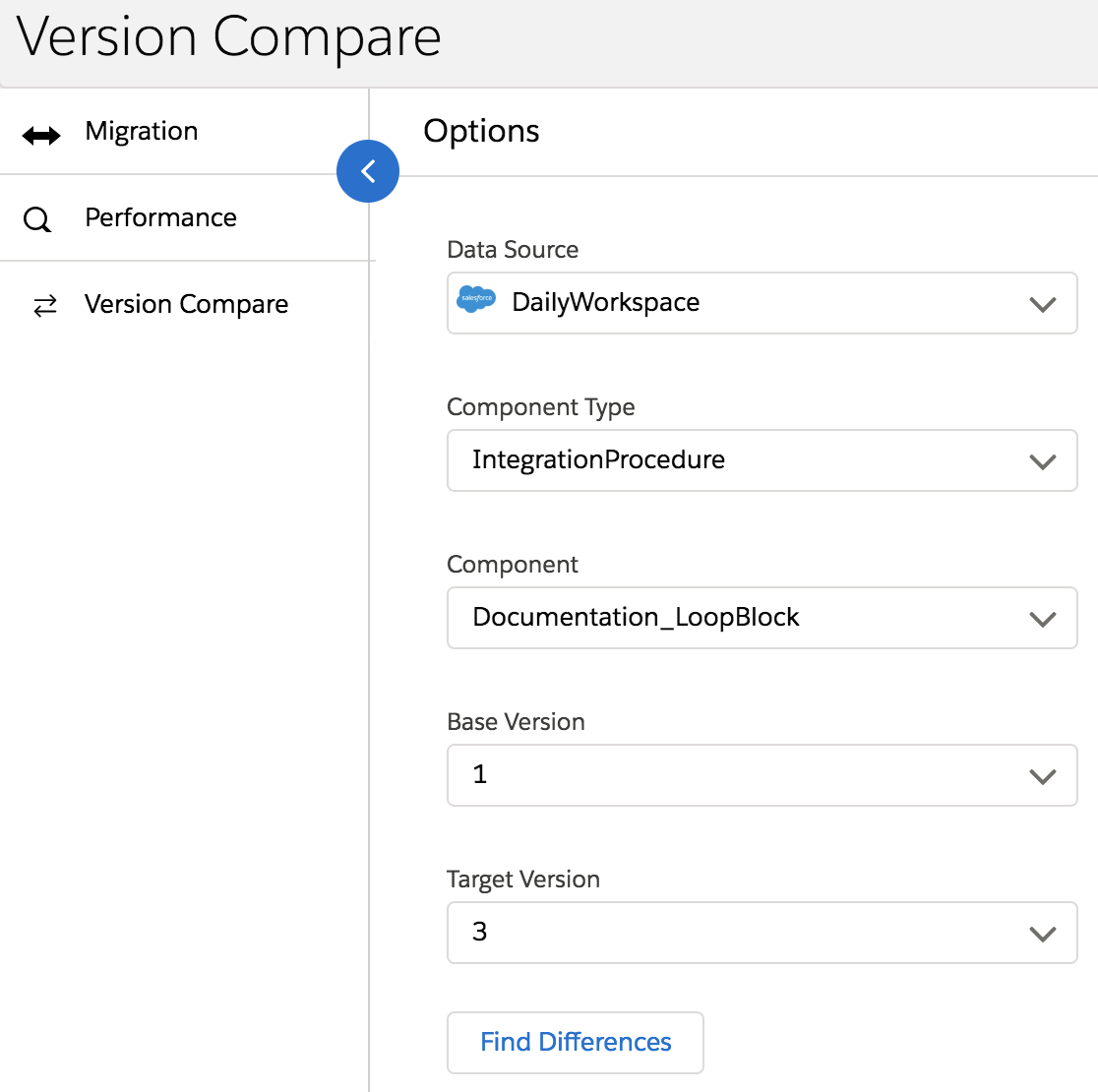The width and height of the screenshot is (1098, 1092).
Task: Click the Version Compare swap-arrows icon
Action: click(x=45, y=307)
